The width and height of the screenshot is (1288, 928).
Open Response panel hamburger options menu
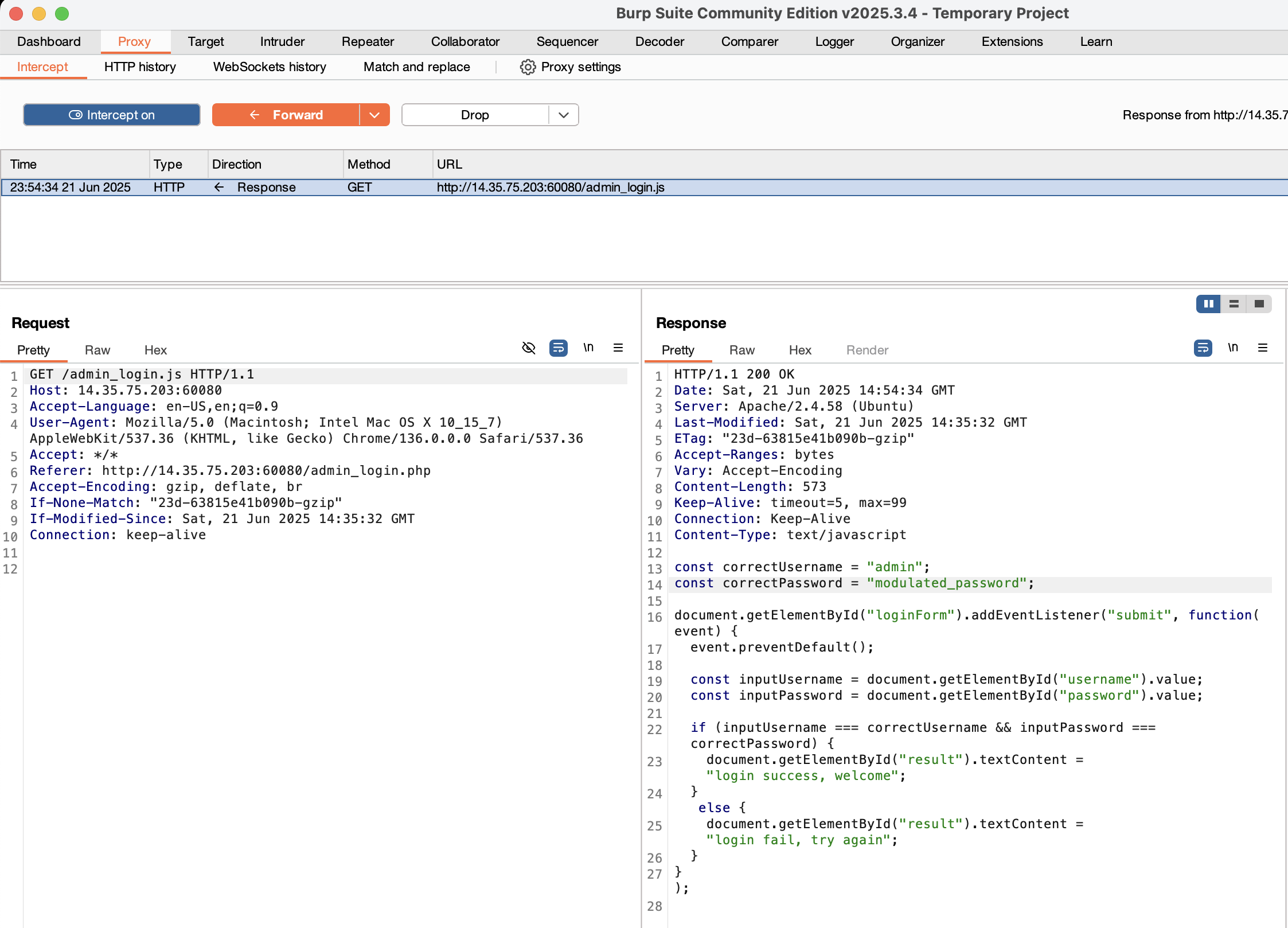pyautogui.click(x=1263, y=348)
